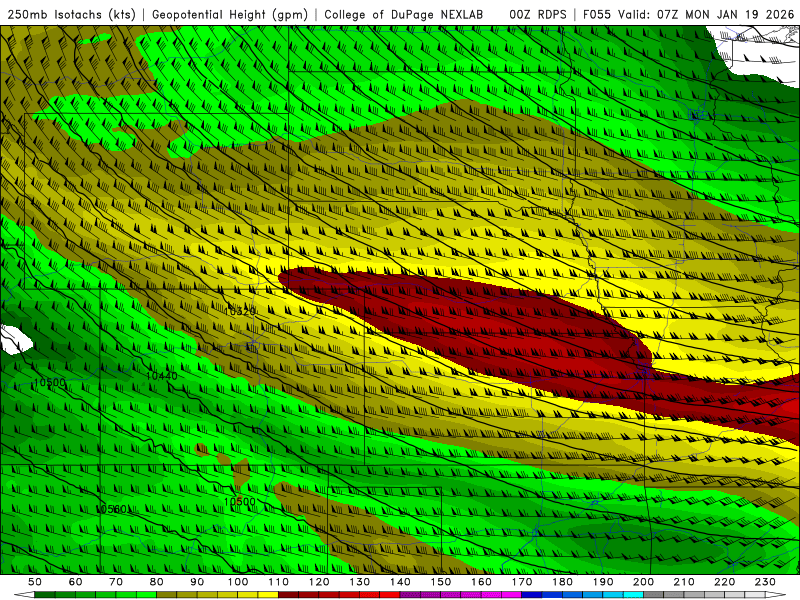Click the 230 value on color scale
This screenshot has width=800, height=600.
[x=765, y=582]
